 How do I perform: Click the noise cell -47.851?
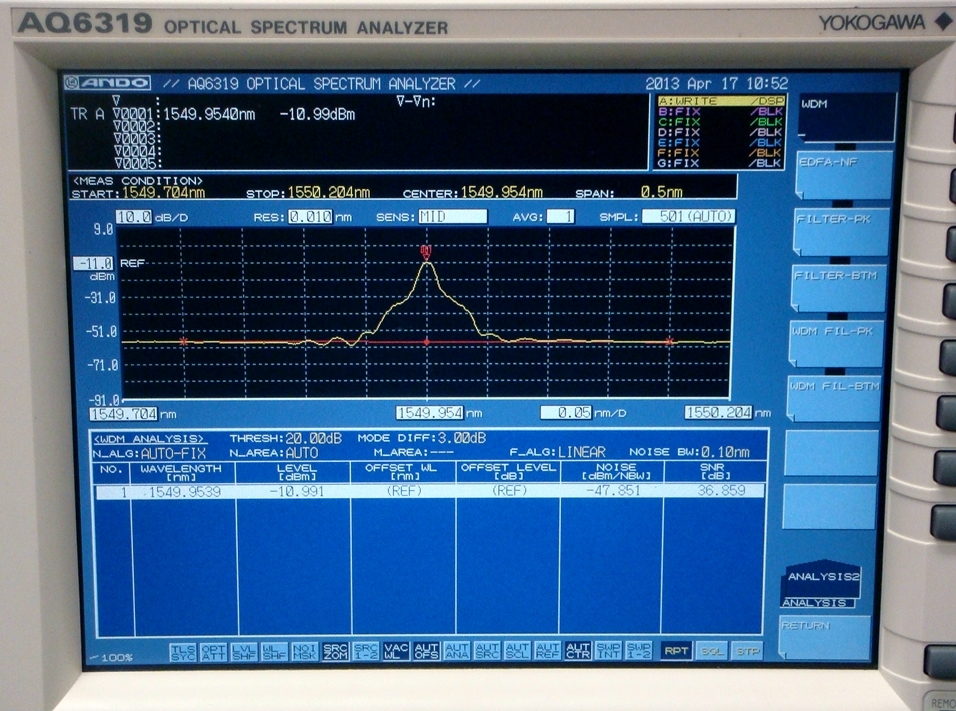(x=613, y=491)
